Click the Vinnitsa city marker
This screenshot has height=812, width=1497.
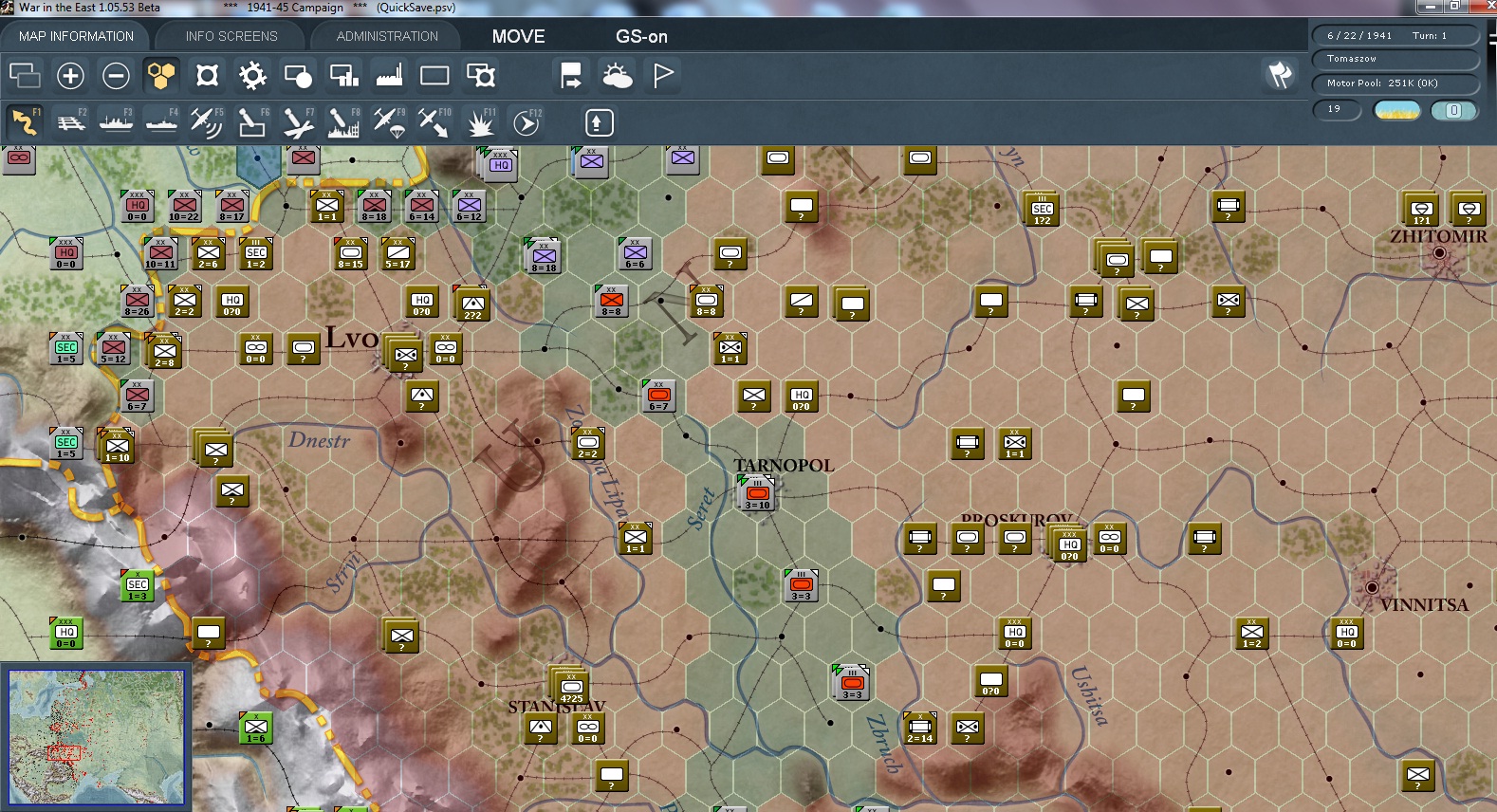(x=1372, y=587)
